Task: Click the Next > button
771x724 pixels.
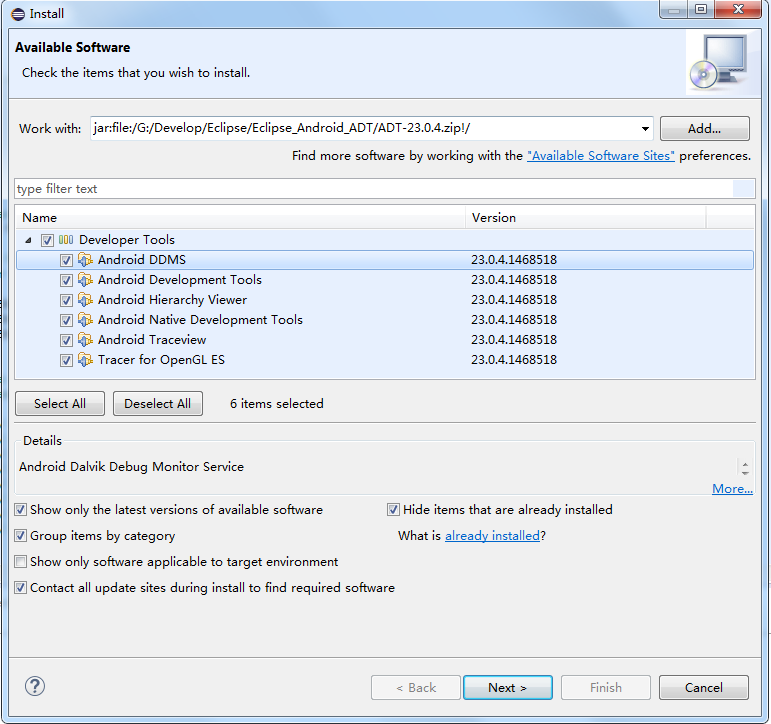Action: [x=508, y=688]
